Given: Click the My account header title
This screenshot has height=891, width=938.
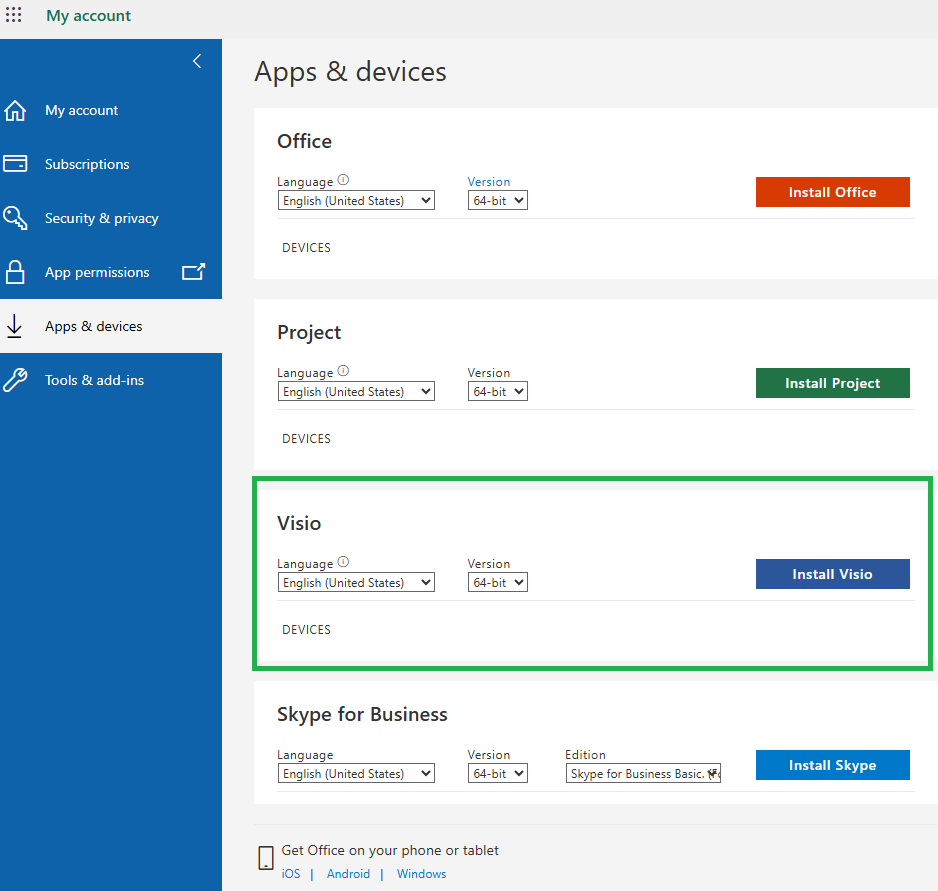Looking at the screenshot, I should (x=89, y=16).
